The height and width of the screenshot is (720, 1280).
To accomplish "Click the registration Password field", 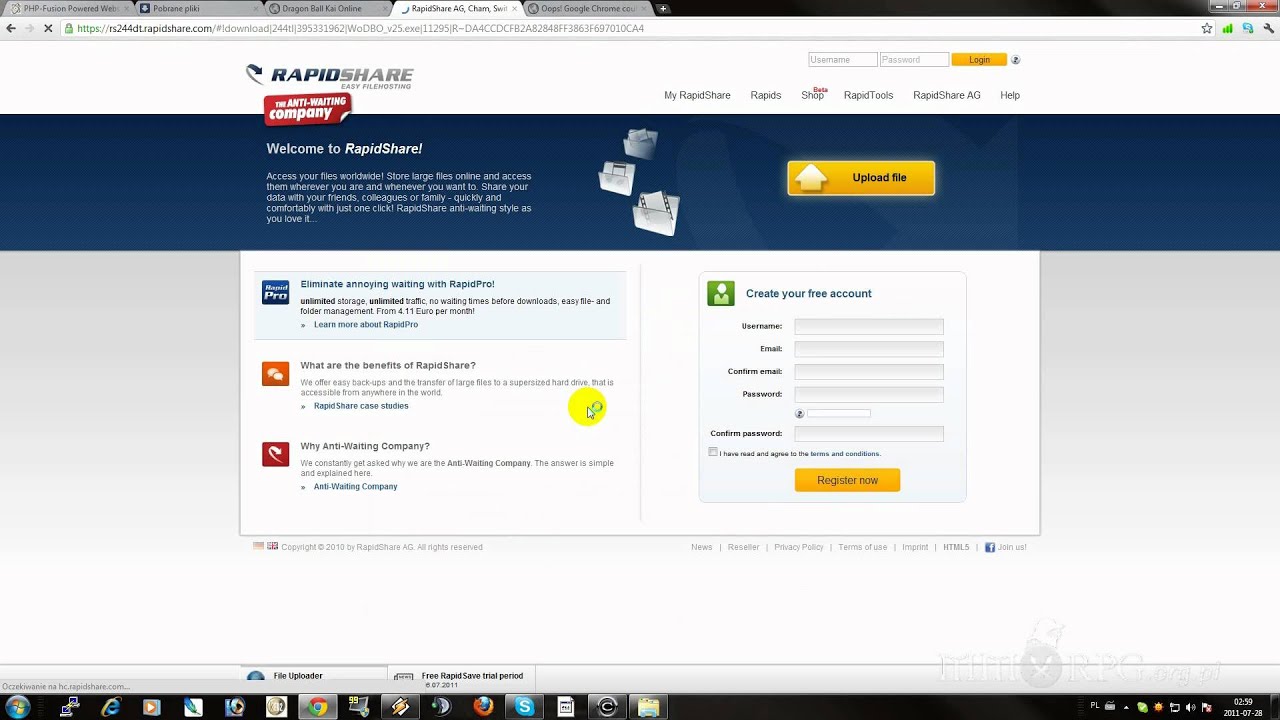I will click(869, 395).
